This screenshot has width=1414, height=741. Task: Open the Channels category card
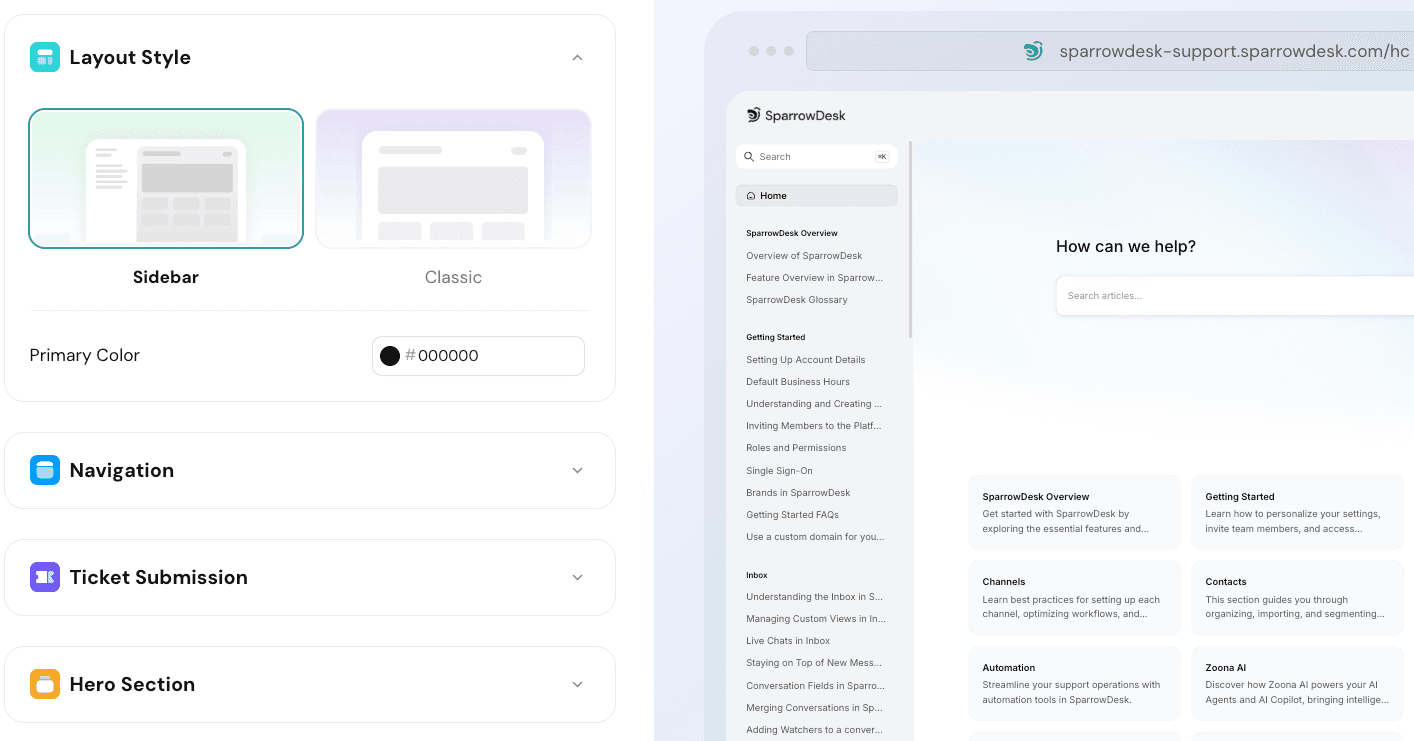[1074, 597]
